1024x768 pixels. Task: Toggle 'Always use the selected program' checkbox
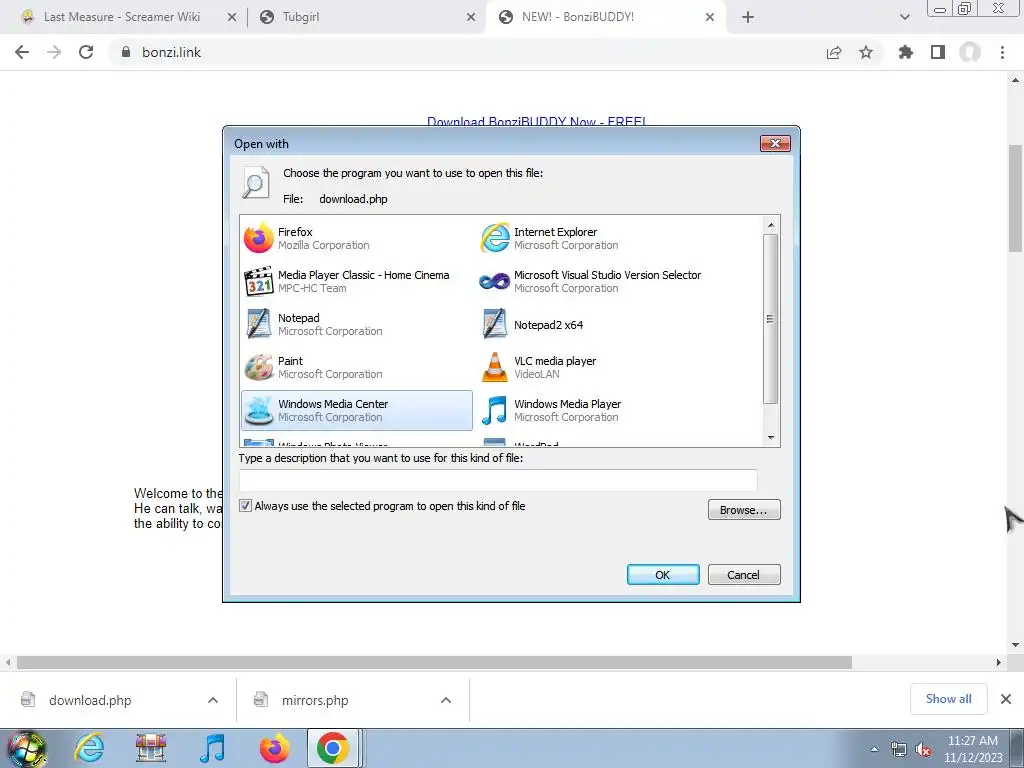coord(246,505)
